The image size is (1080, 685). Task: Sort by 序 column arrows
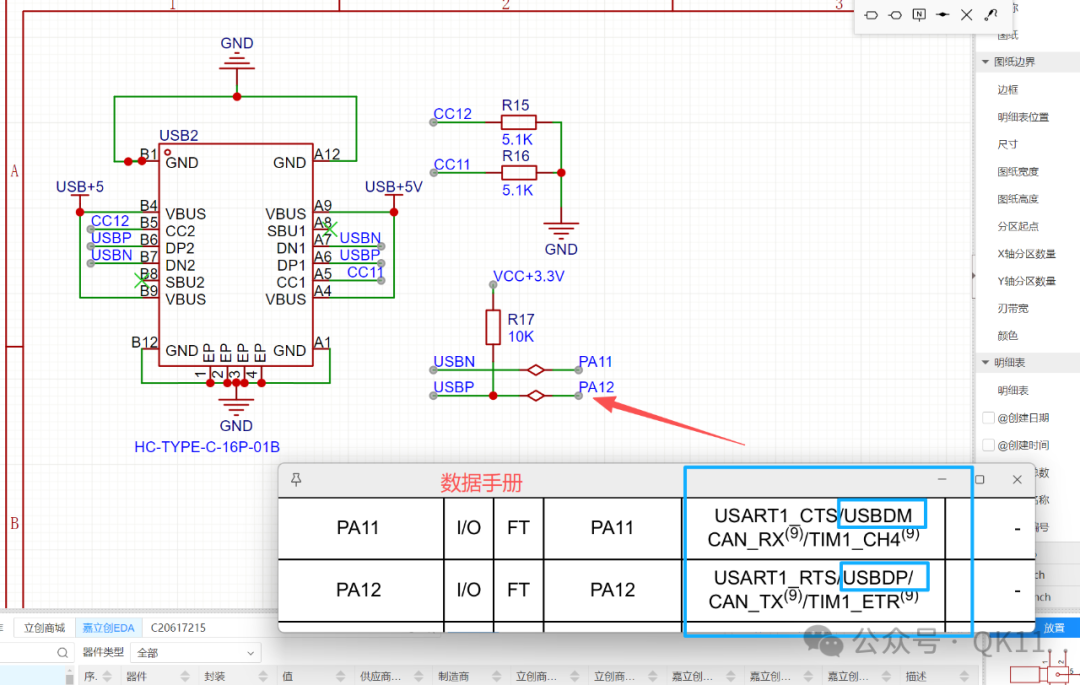[107, 676]
